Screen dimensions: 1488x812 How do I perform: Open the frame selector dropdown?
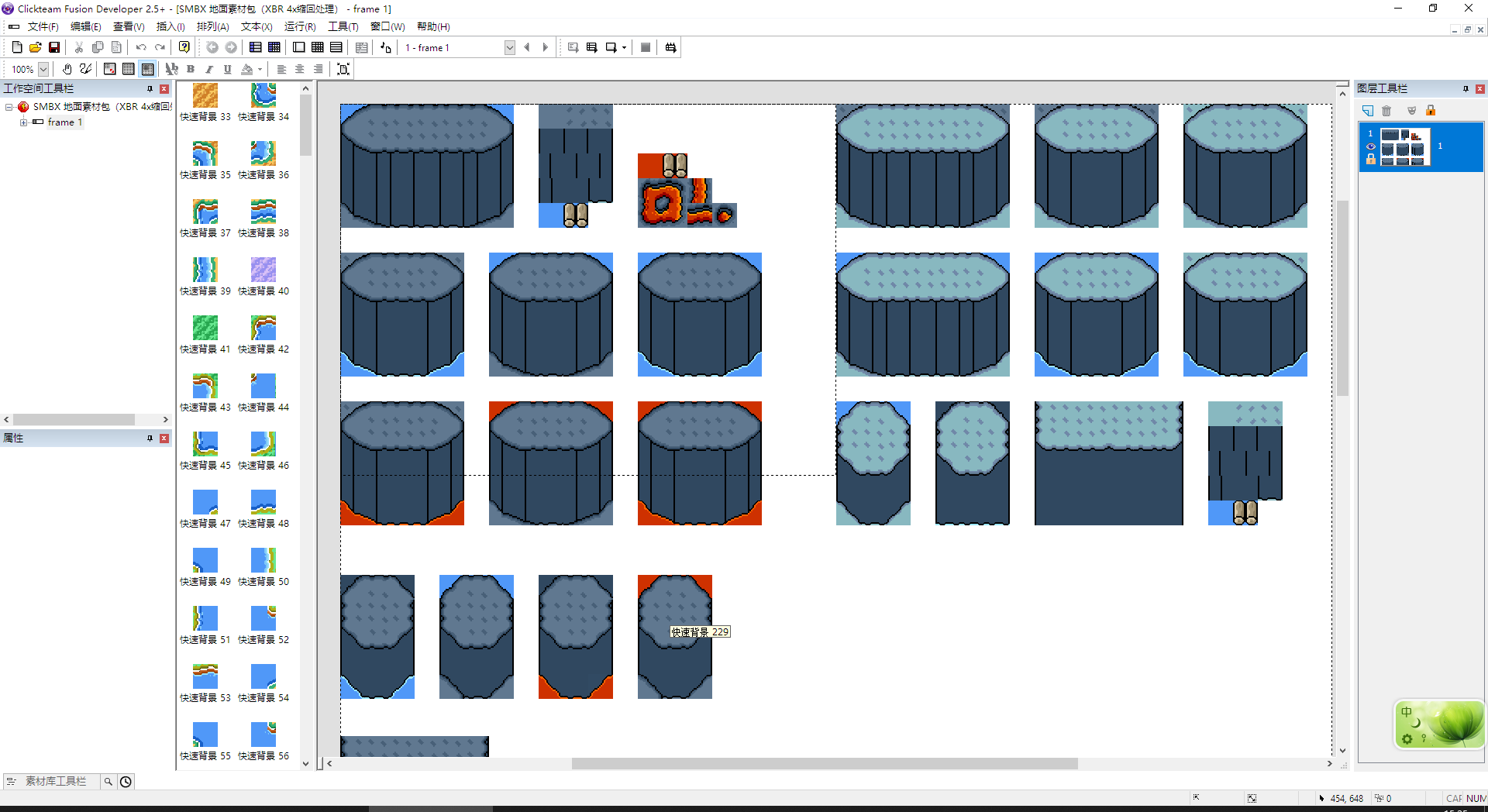[510, 47]
